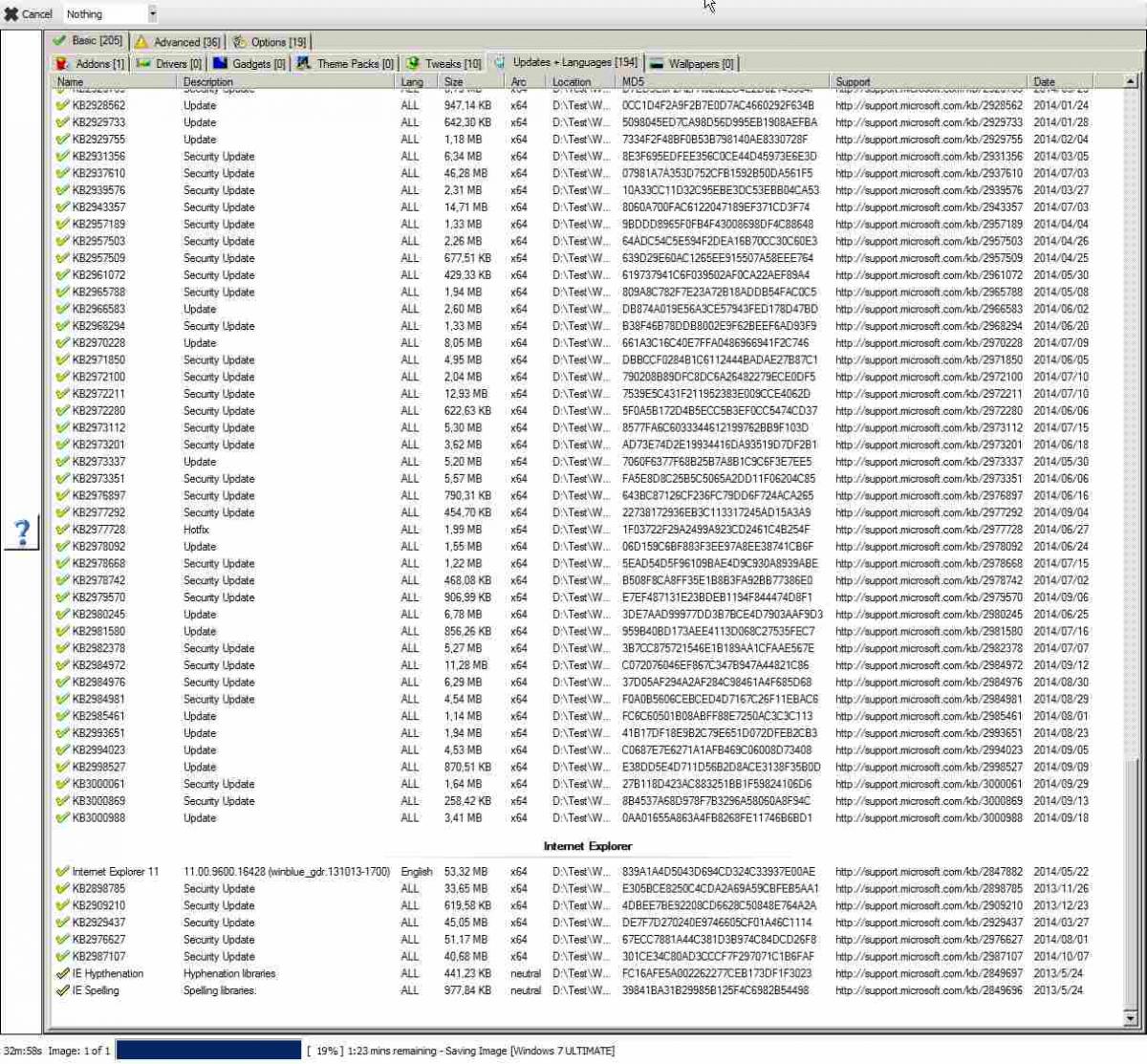Click the Gadgets tab monitor icon
Viewport: 1147px width, 1064px height.
(221, 64)
